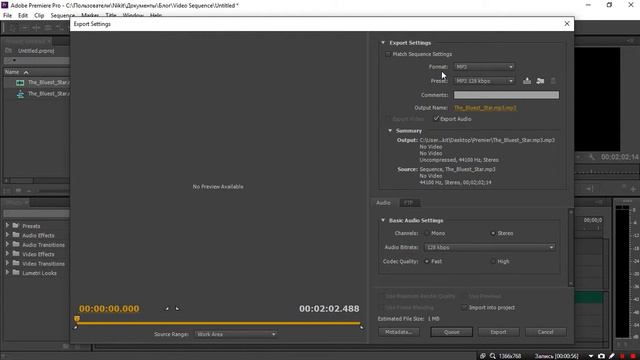Viewport: 640px width, 360px height.
Task: Open the File menu
Action: pyautogui.click(x=7, y=16)
